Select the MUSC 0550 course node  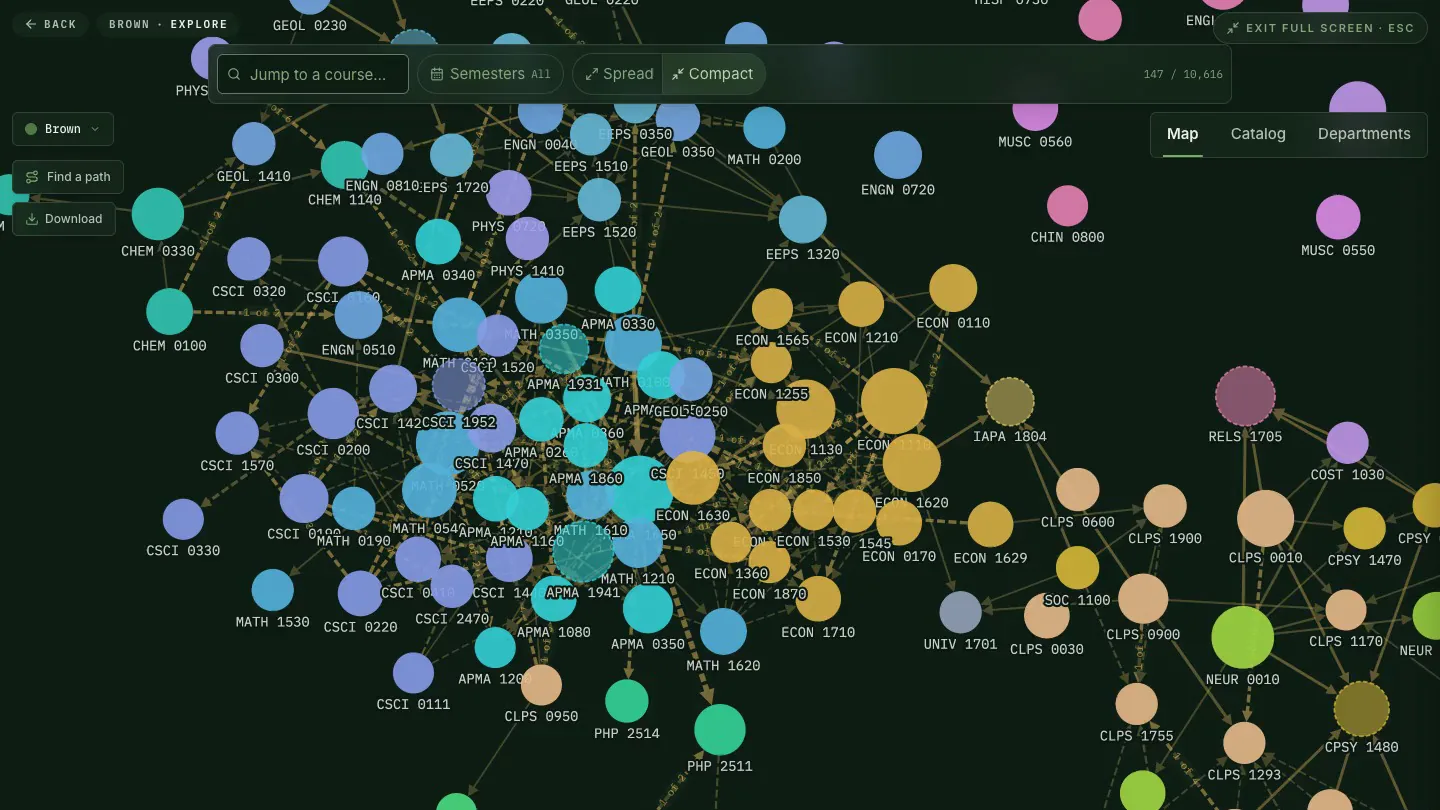pyautogui.click(x=1338, y=218)
